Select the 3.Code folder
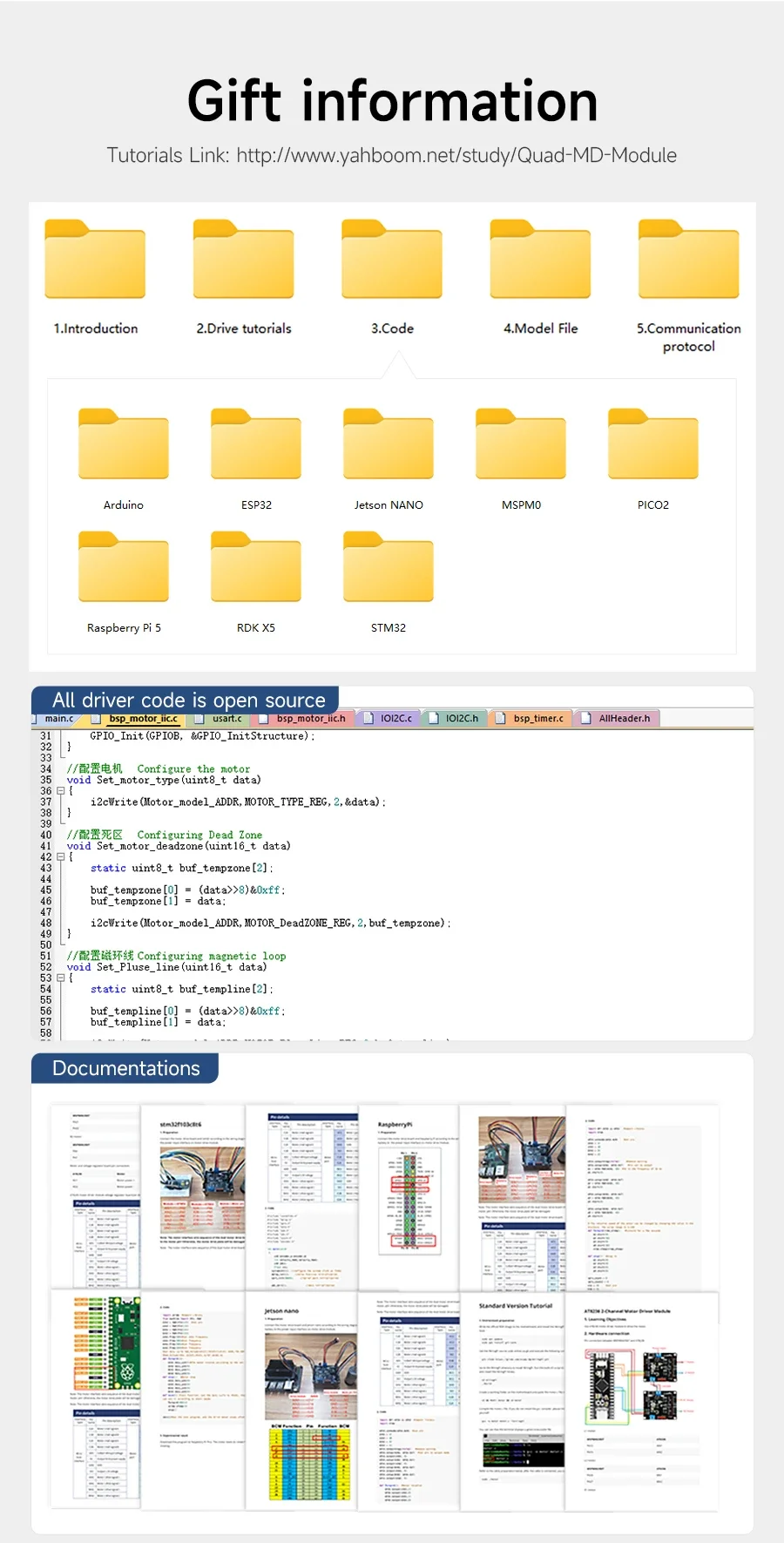This screenshot has width=784, height=1543. coord(392,277)
